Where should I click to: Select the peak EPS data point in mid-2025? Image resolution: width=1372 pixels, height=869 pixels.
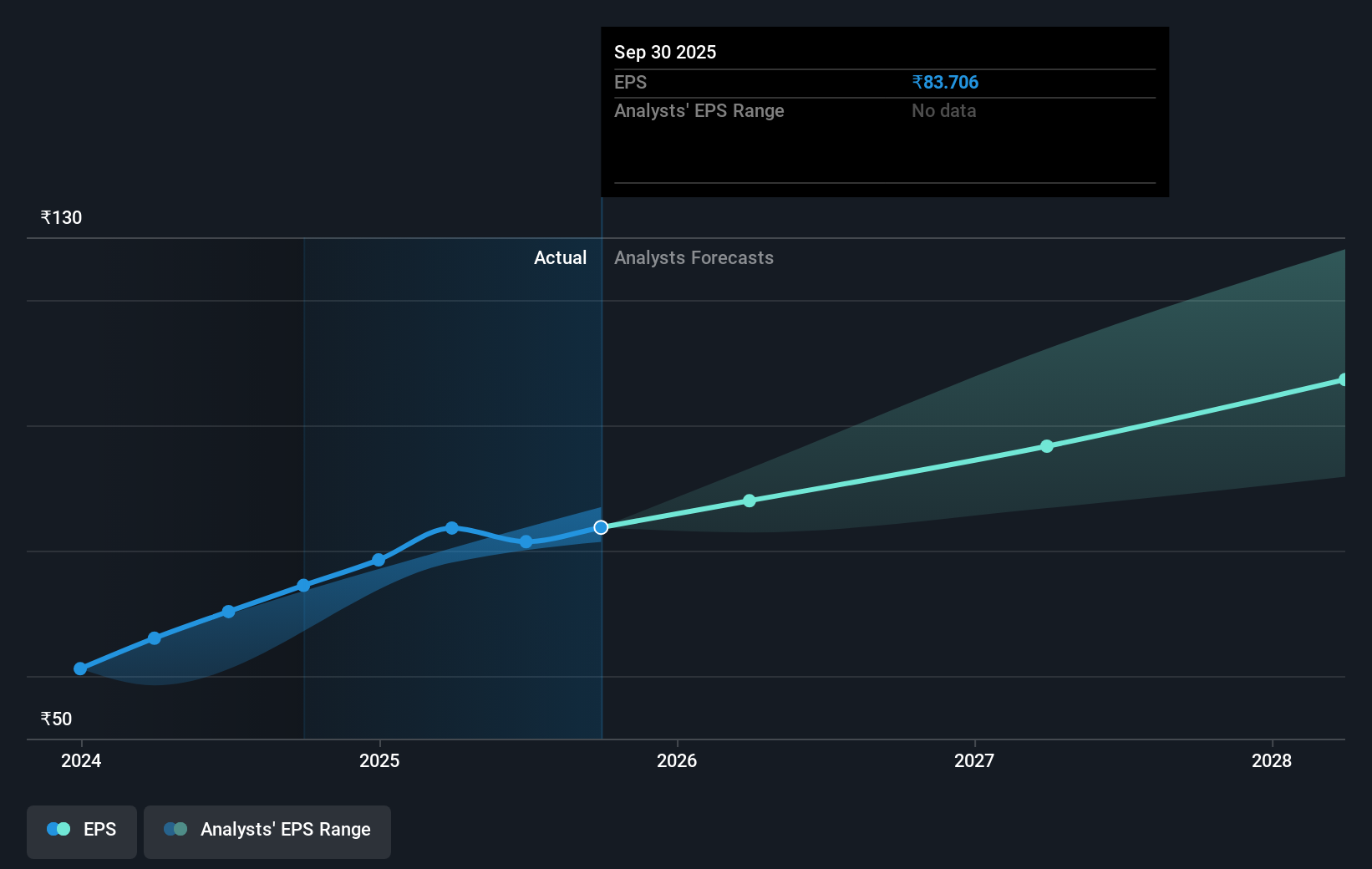point(451,527)
